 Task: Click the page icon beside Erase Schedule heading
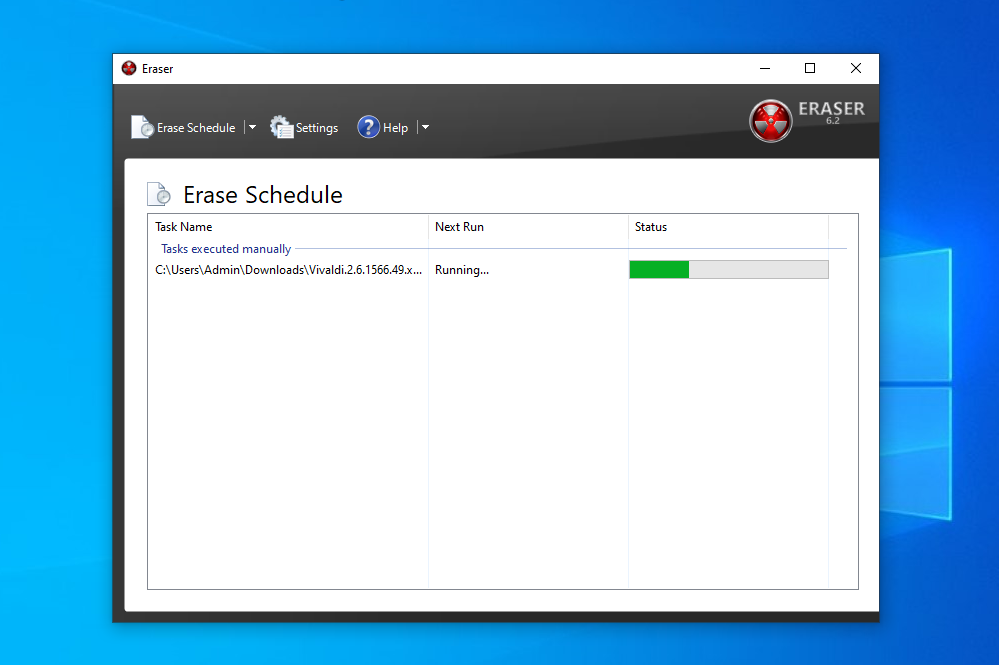tap(159, 194)
